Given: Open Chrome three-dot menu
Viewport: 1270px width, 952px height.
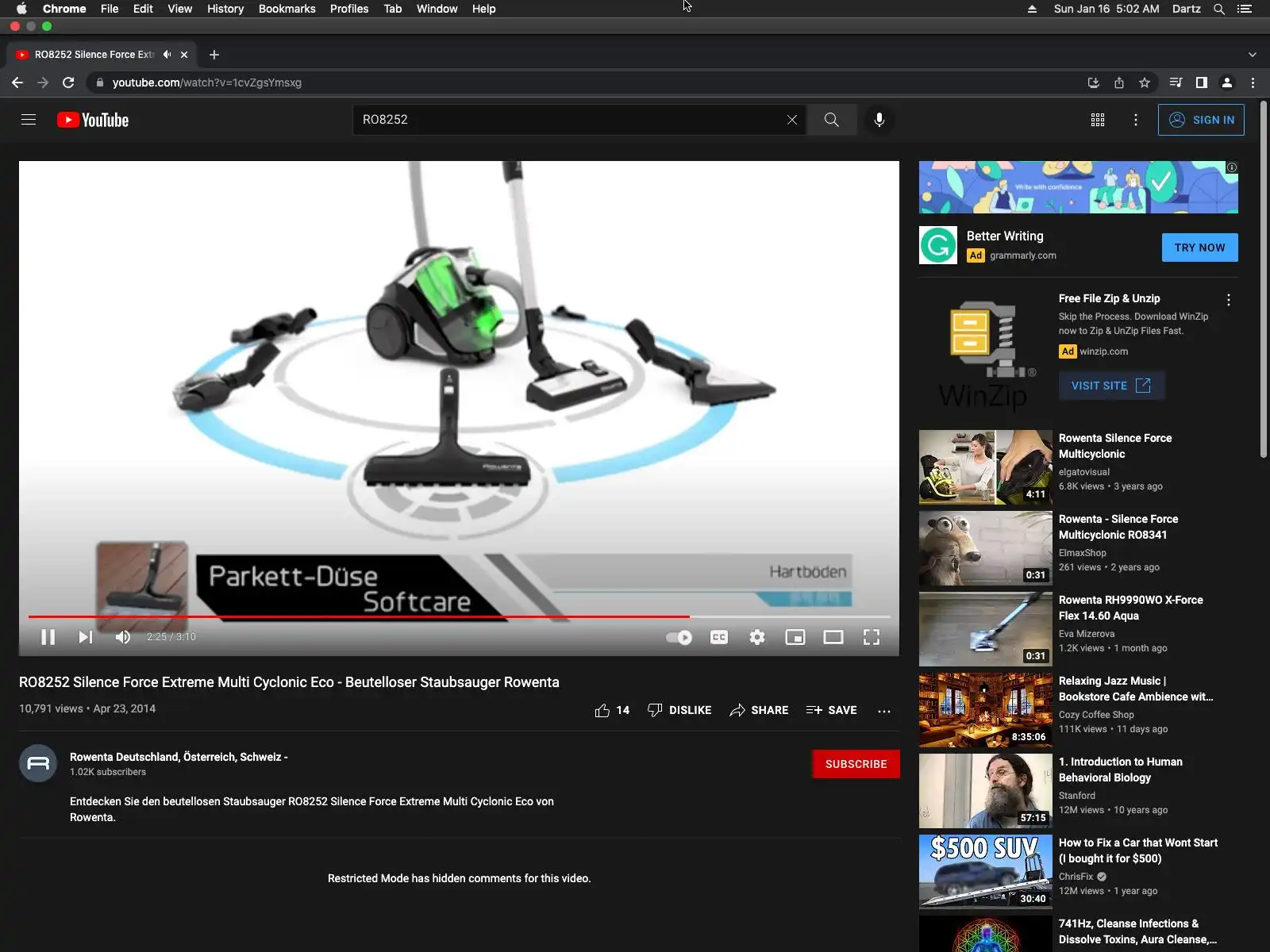Looking at the screenshot, I should pyautogui.click(x=1253, y=83).
